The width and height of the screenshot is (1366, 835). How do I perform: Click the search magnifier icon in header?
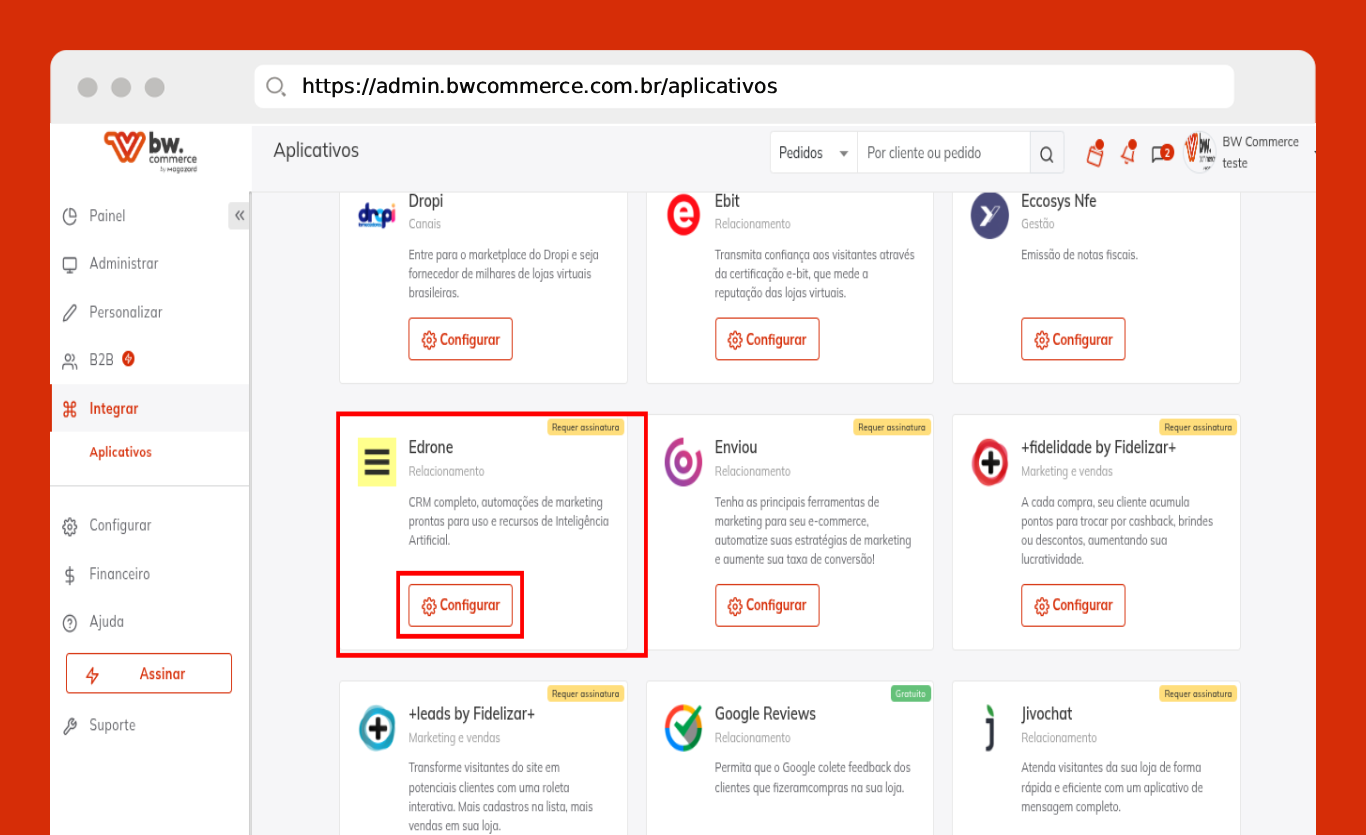pos(1046,154)
